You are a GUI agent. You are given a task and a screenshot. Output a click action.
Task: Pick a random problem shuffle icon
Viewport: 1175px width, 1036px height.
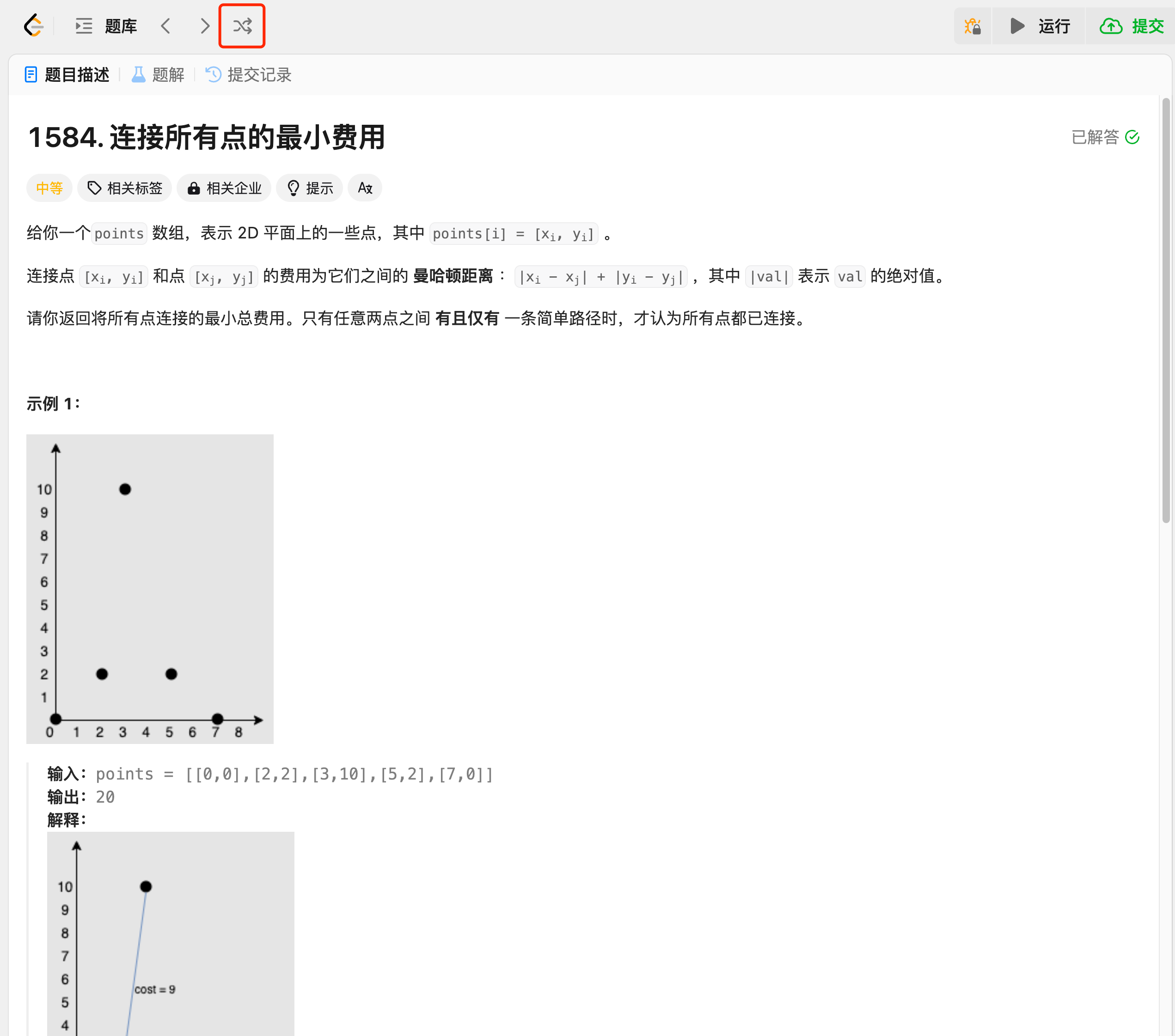242,26
